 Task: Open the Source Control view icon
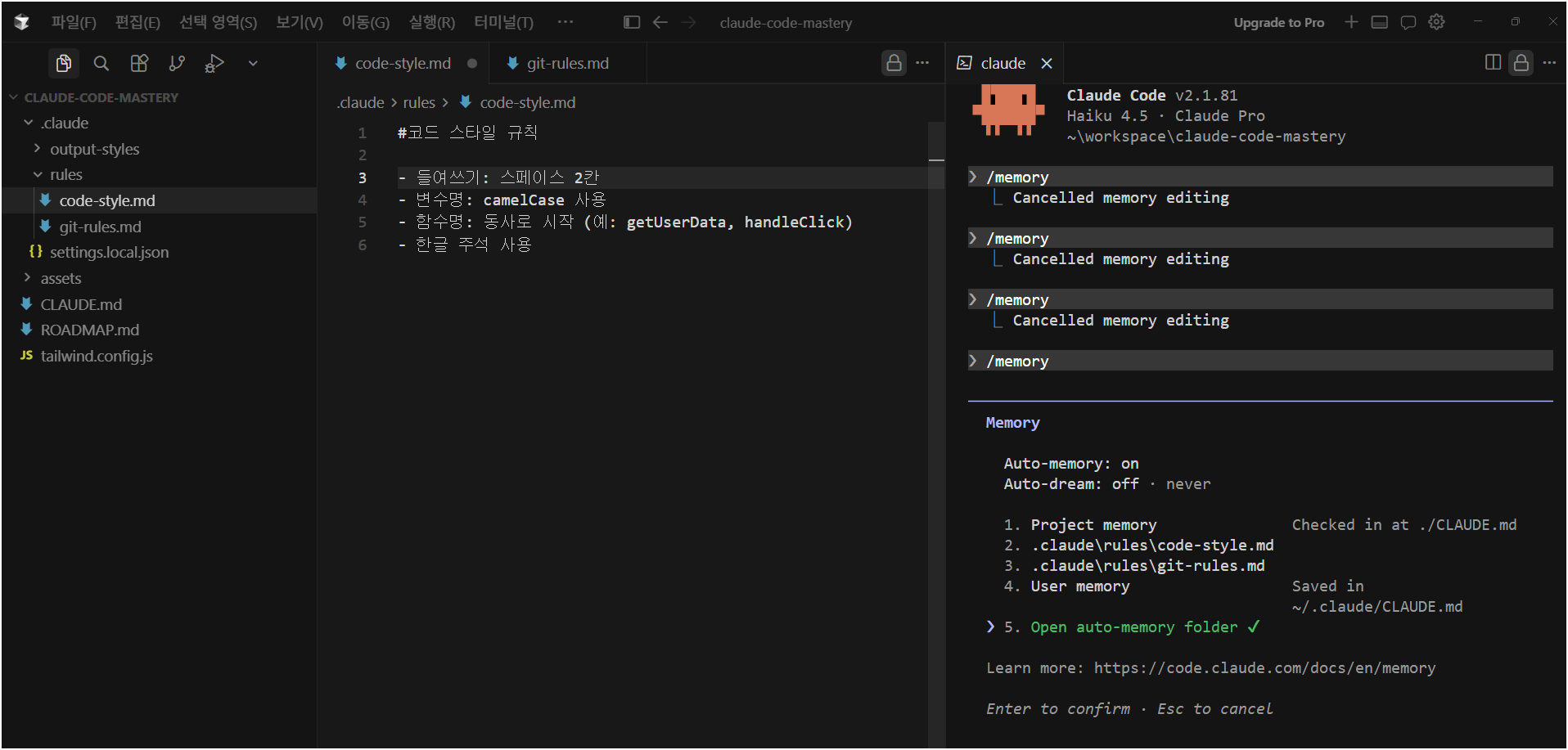point(177,63)
